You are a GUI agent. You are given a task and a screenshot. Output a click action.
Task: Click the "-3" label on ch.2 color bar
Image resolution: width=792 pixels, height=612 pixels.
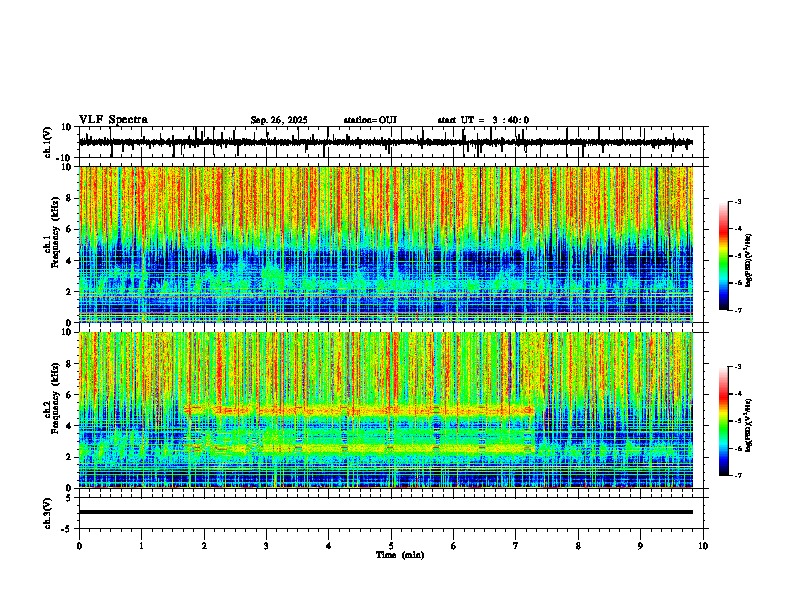point(738,367)
